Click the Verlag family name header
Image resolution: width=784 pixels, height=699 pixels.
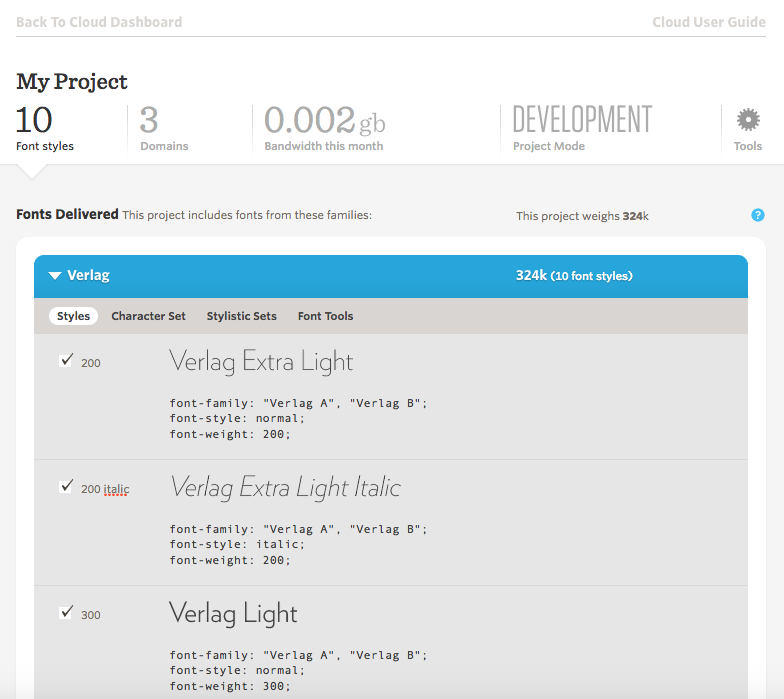click(x=88, y=275)
